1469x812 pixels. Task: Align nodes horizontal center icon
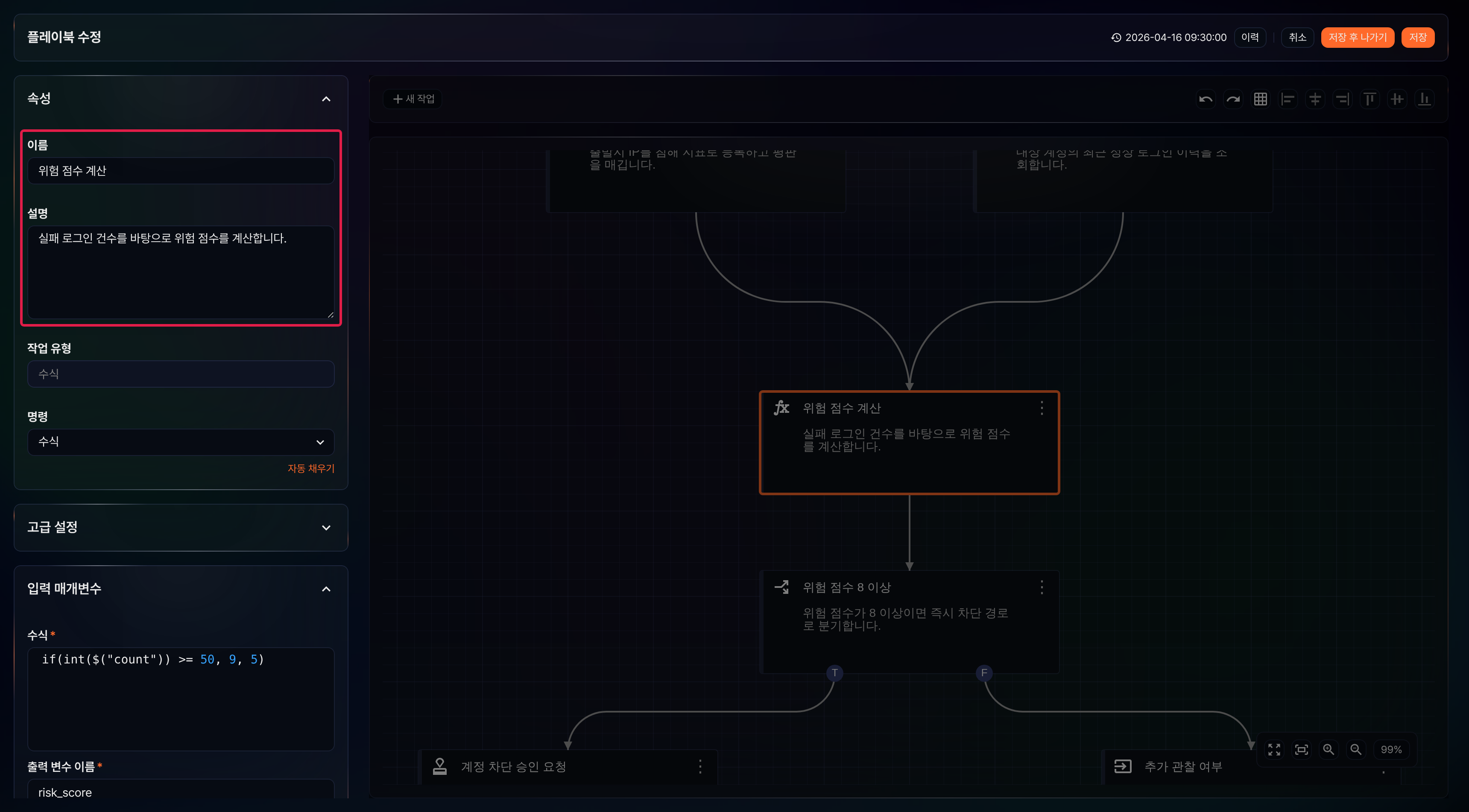click(1315, 99)
